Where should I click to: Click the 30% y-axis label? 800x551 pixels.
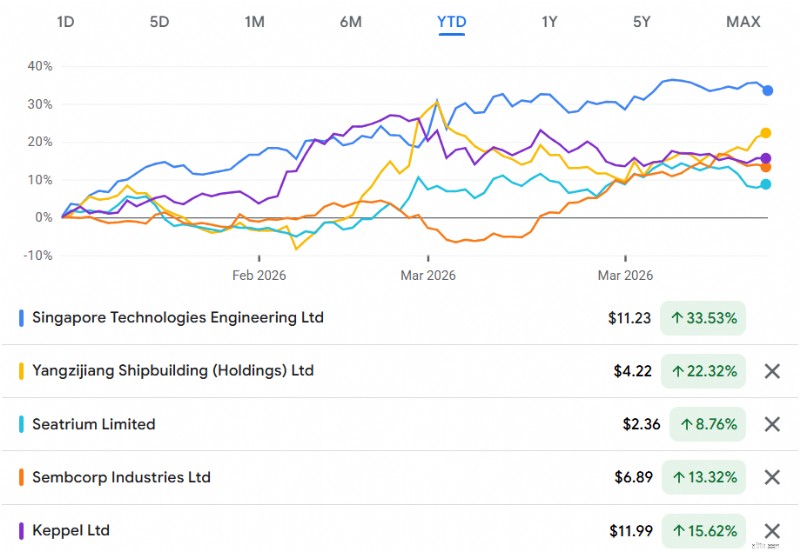pos(40,104)
